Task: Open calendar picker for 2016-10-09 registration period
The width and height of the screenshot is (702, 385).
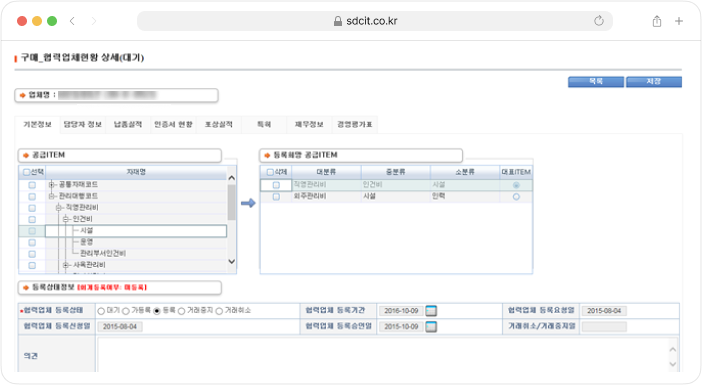Action: [431, 311]
